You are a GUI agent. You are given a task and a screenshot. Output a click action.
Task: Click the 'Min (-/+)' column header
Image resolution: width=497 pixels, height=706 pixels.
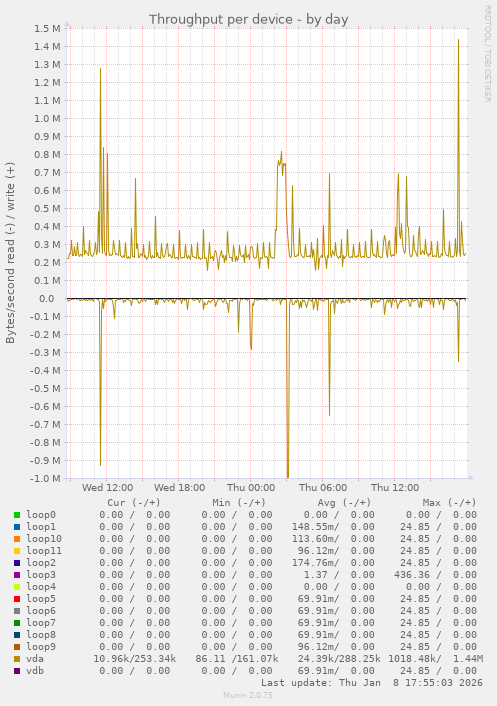coord(239,502)
